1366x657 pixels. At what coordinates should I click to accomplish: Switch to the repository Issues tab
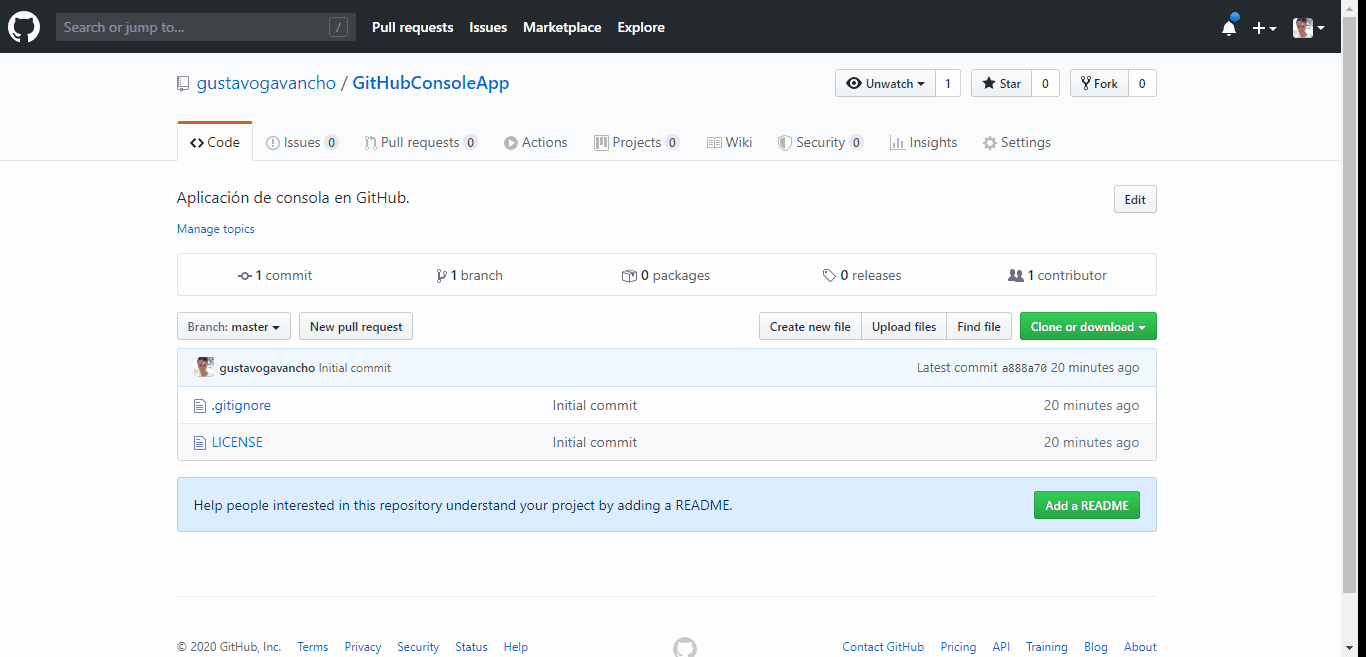302,142
